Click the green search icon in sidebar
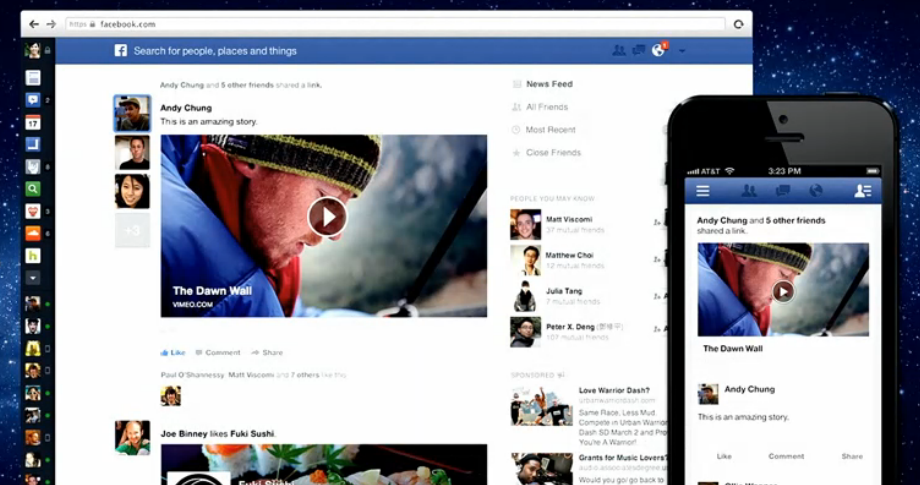 click(x=33, y=188)
